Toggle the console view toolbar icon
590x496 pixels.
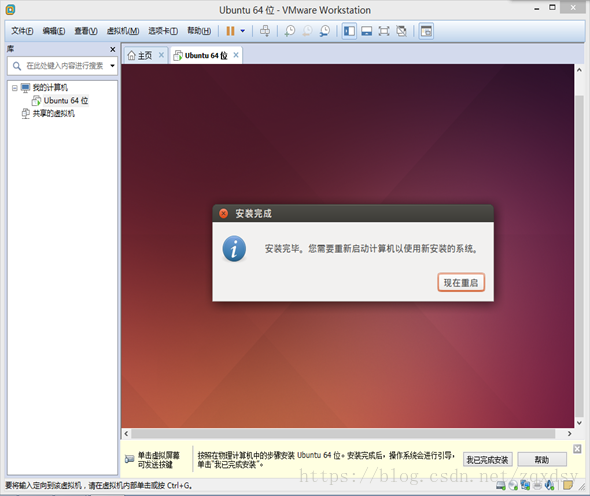coord(426,31)
